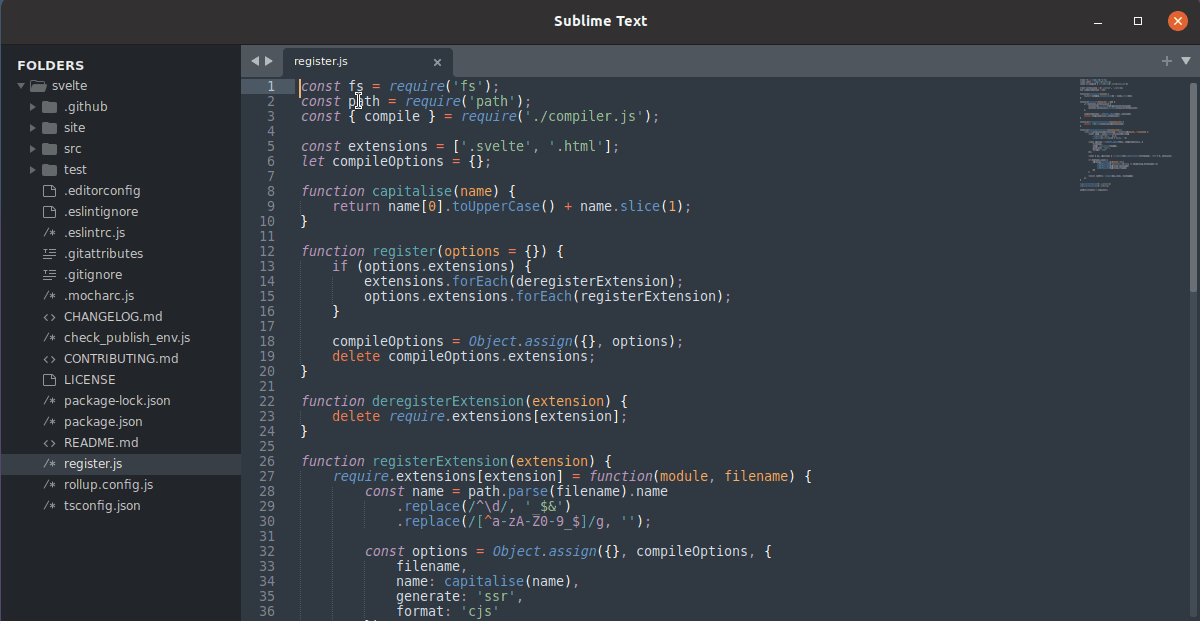
Task: Go to previous tab with left arrow
Action: (x=255, y=61)
